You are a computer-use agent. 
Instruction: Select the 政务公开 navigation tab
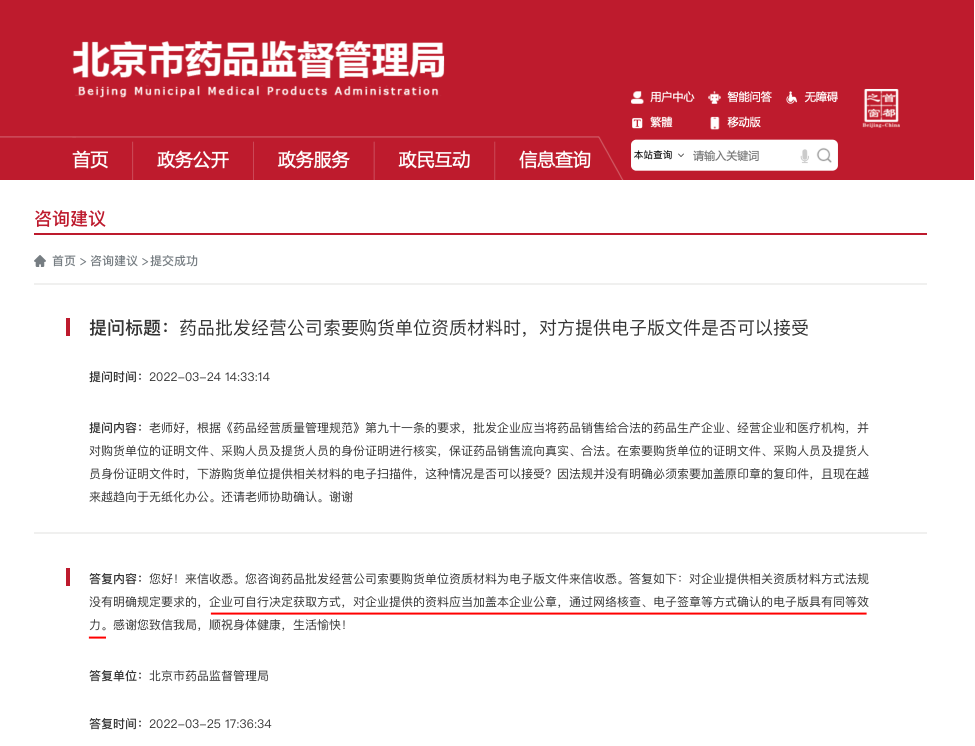tap(191, 158)
